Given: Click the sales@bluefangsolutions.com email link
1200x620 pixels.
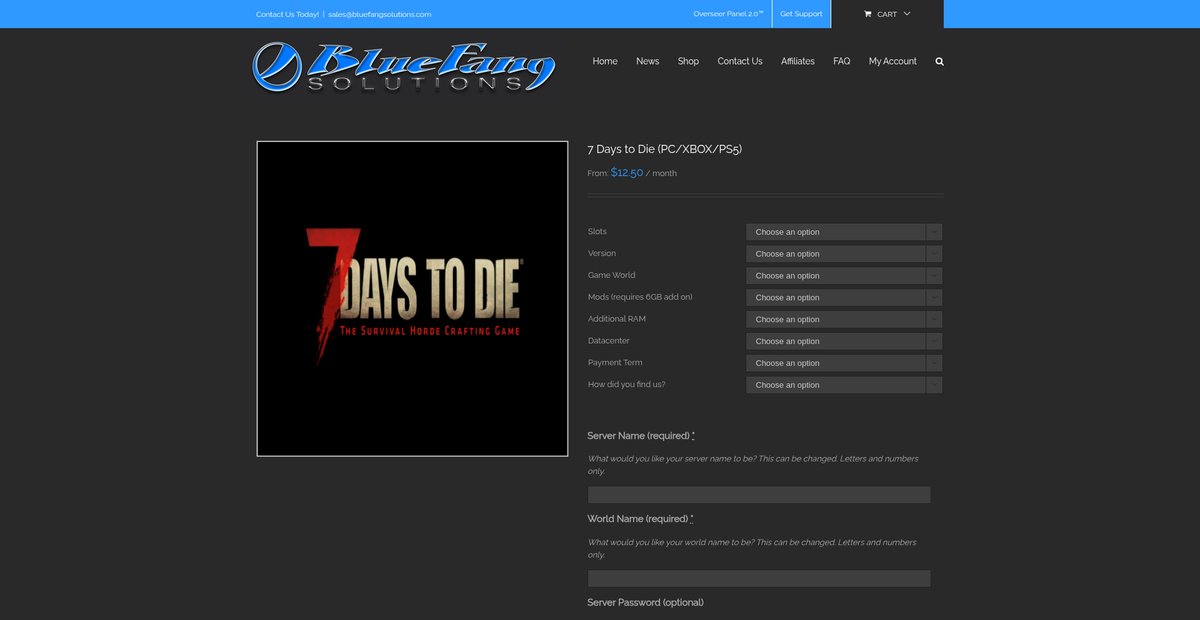Looking at the screenshot, I should click(380, 14).
